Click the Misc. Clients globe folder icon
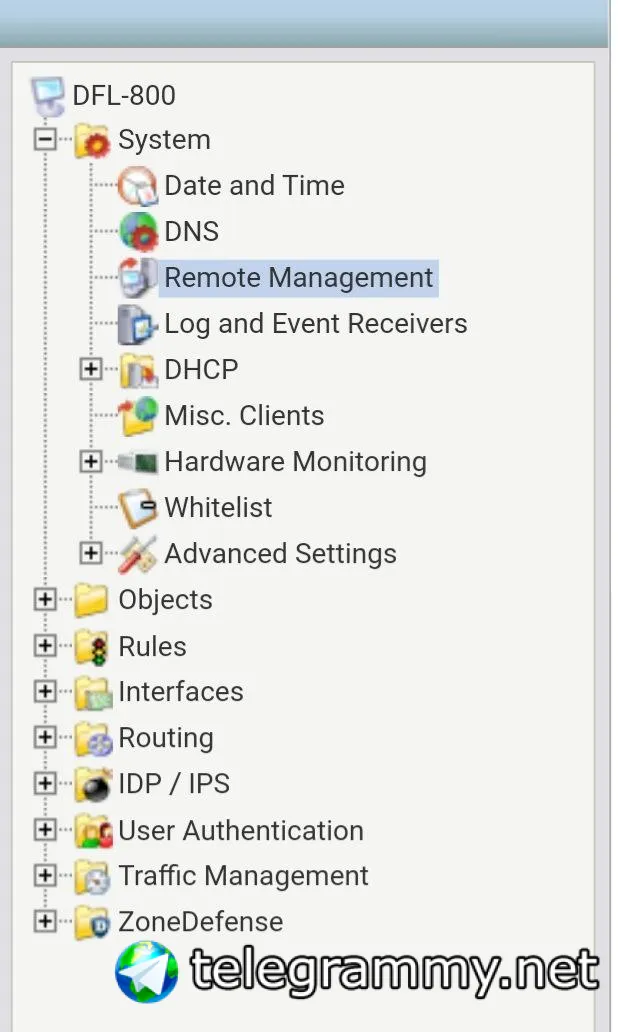 pos(138,416)
